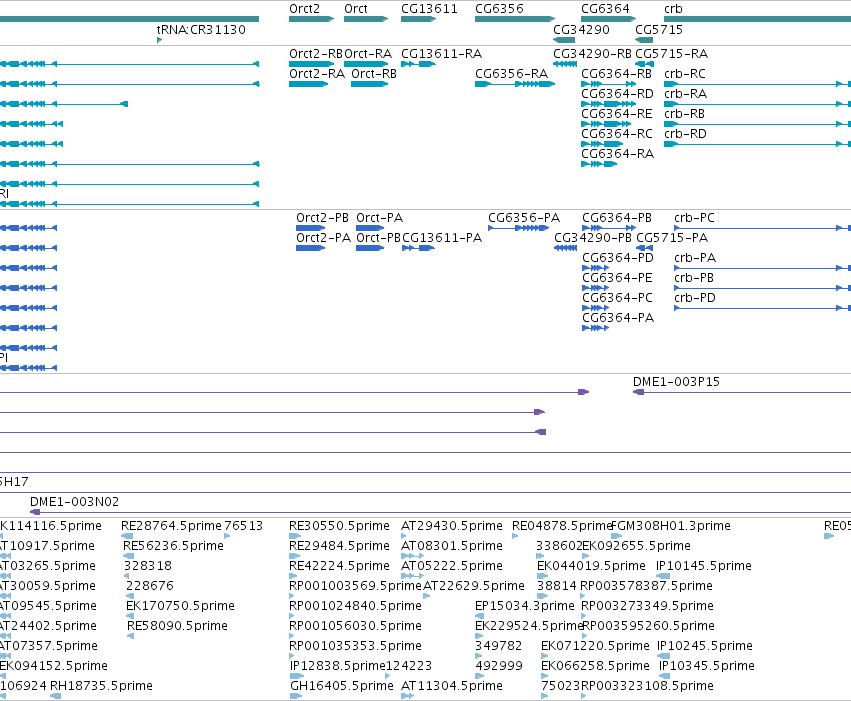Viewport: 851px width, 701px height.
Task: Select the Orct gene bar
Action: coord(366,19)
